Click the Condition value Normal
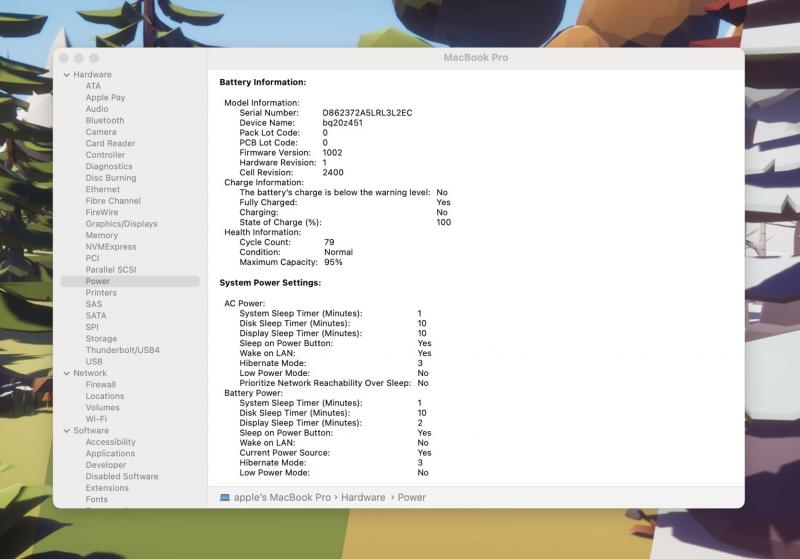Screen dimensions: 800x559 point(338,252)
